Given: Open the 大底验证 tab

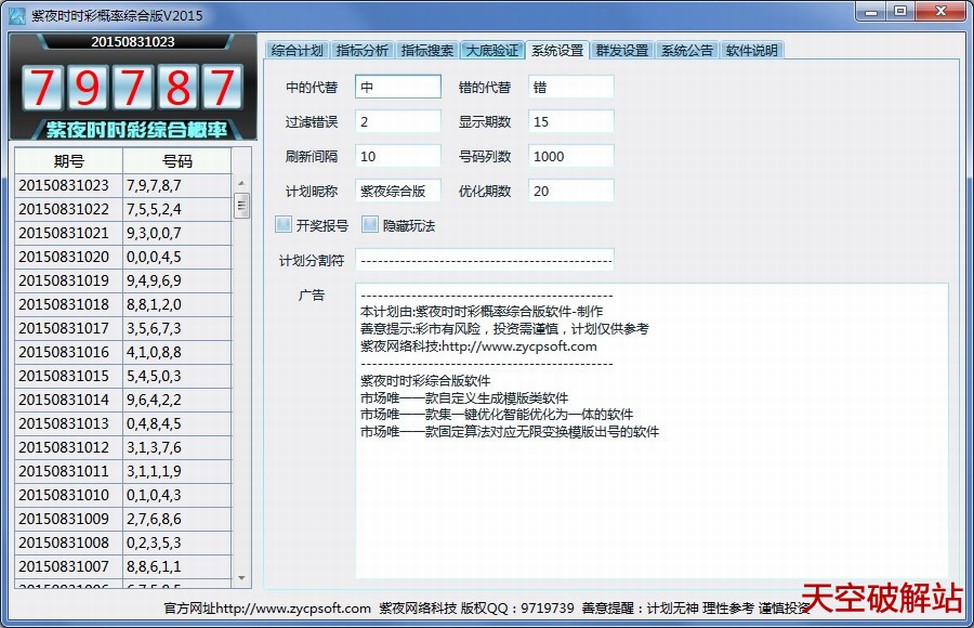Looking at the screenshot, I should [491, 48].
